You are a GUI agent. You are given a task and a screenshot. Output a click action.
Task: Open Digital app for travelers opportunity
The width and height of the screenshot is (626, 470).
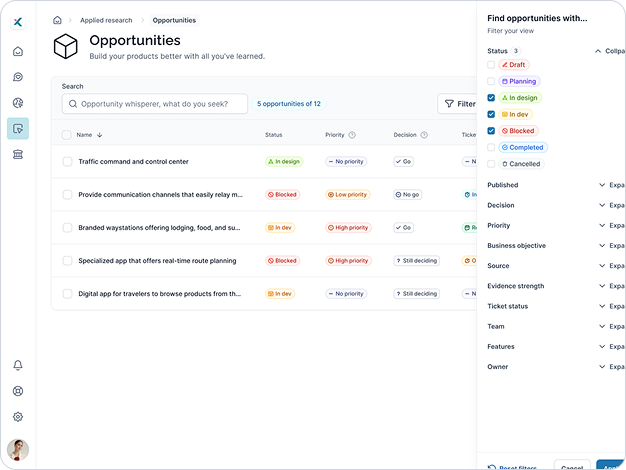click(160, 294)
